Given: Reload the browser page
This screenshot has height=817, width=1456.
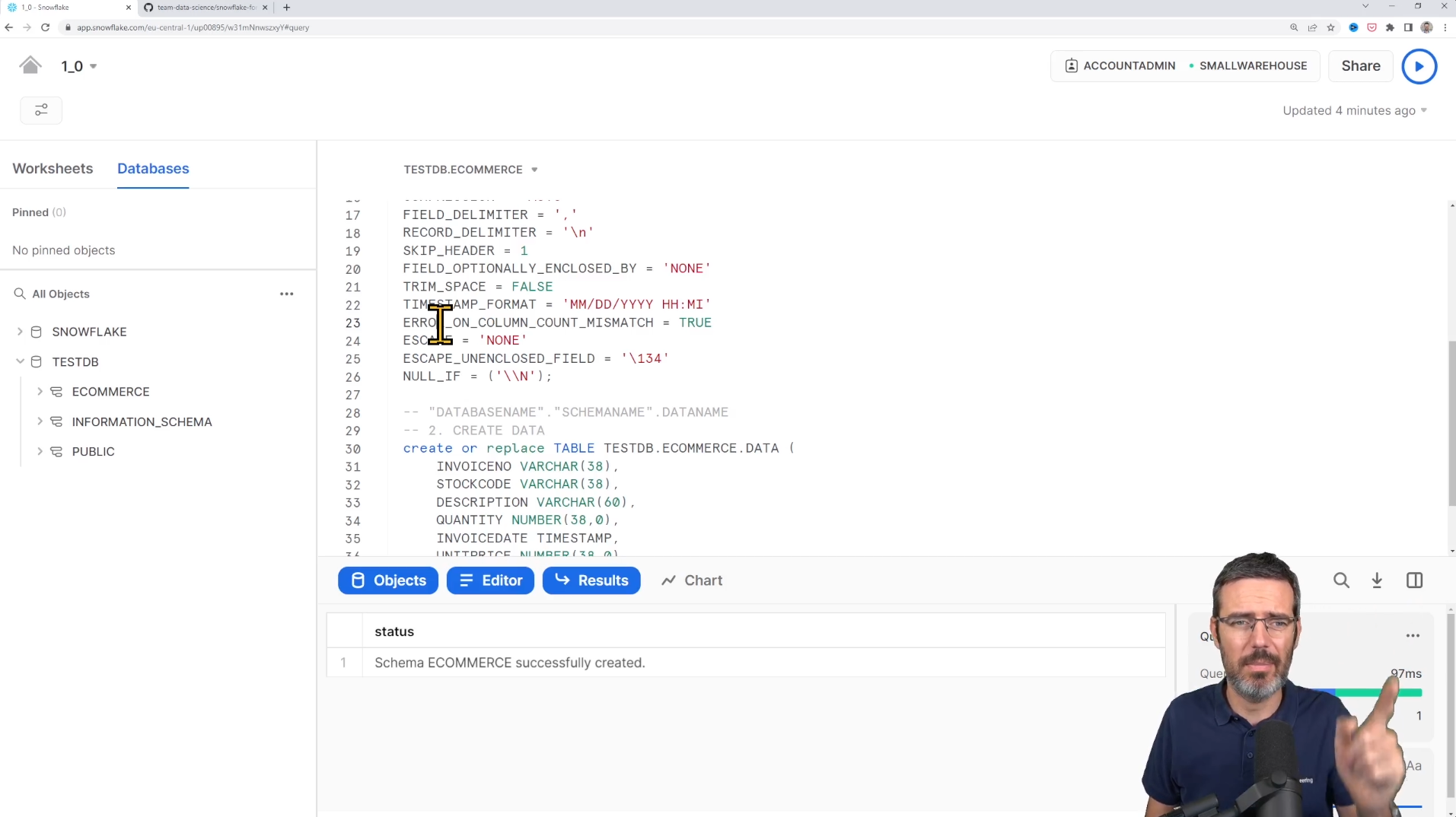Looking at the screenshot, I should pos(46,27).
